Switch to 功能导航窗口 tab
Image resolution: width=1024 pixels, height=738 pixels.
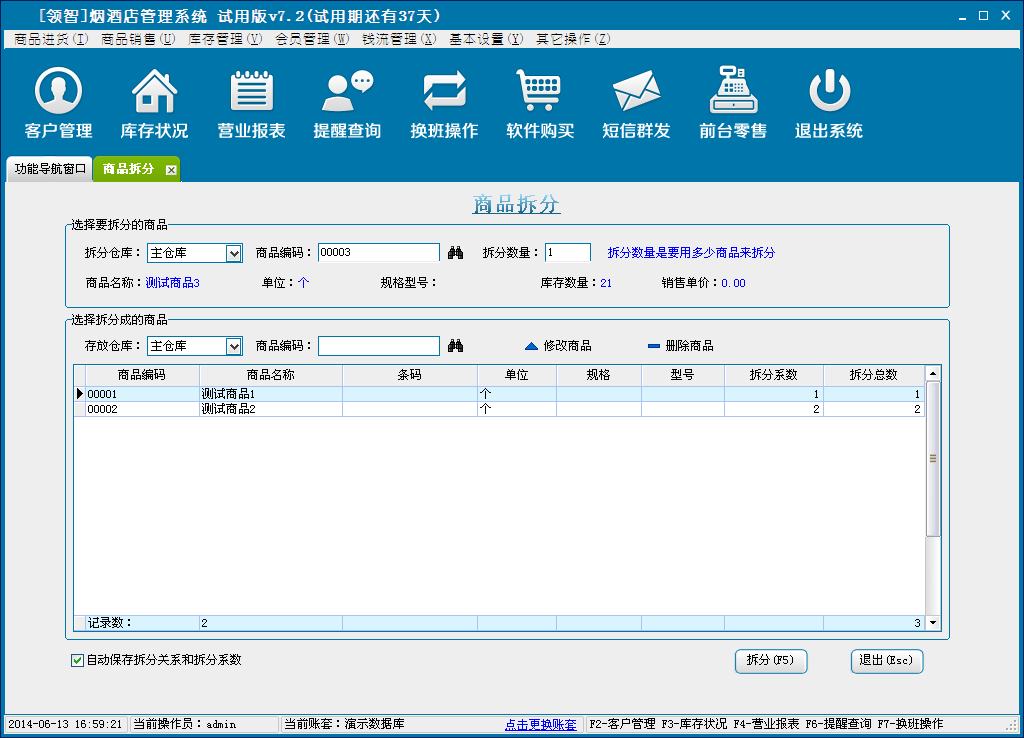(50, 169)
